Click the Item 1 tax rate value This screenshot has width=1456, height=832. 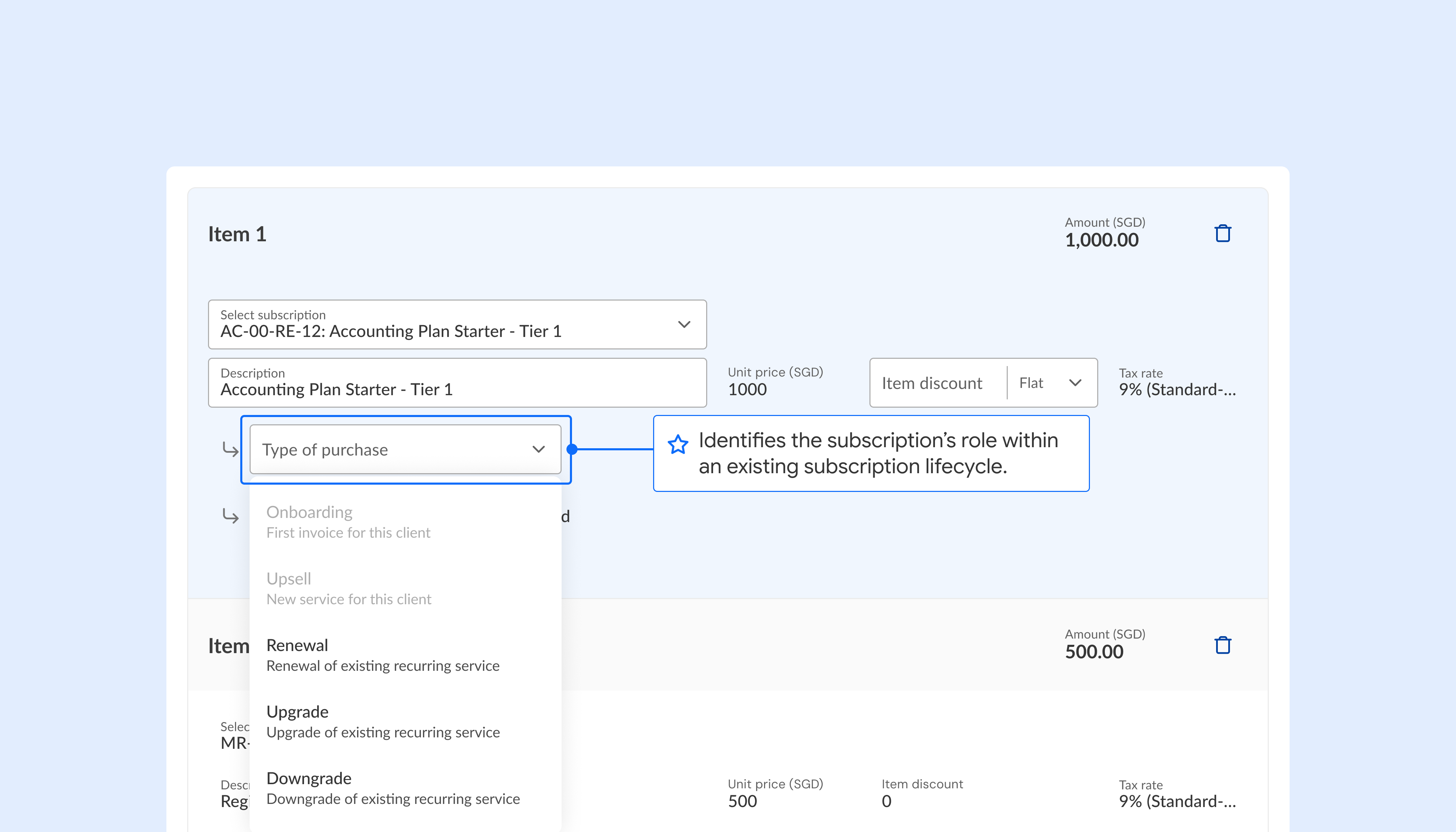coord(1177,390)
